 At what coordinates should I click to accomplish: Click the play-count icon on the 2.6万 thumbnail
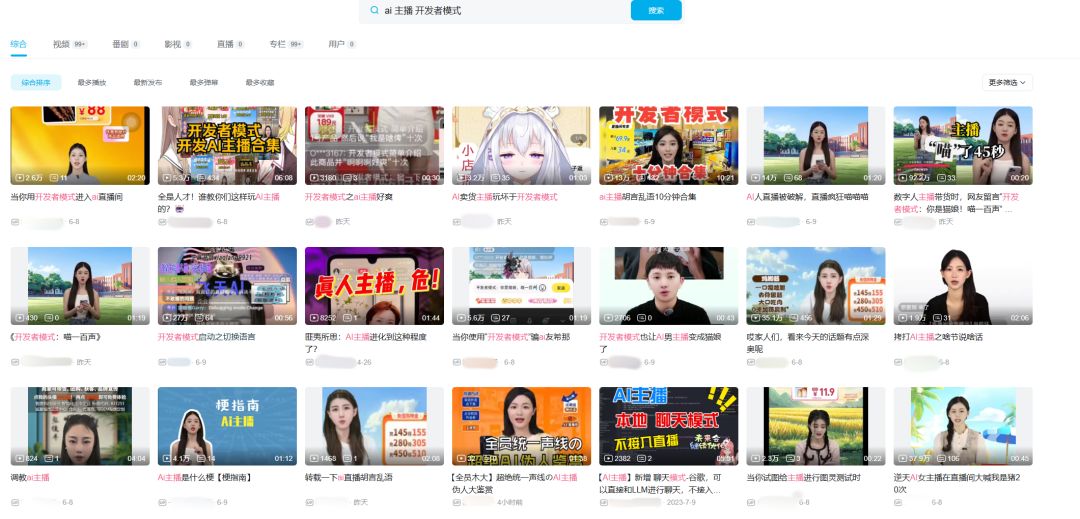(x=19, y=178)
